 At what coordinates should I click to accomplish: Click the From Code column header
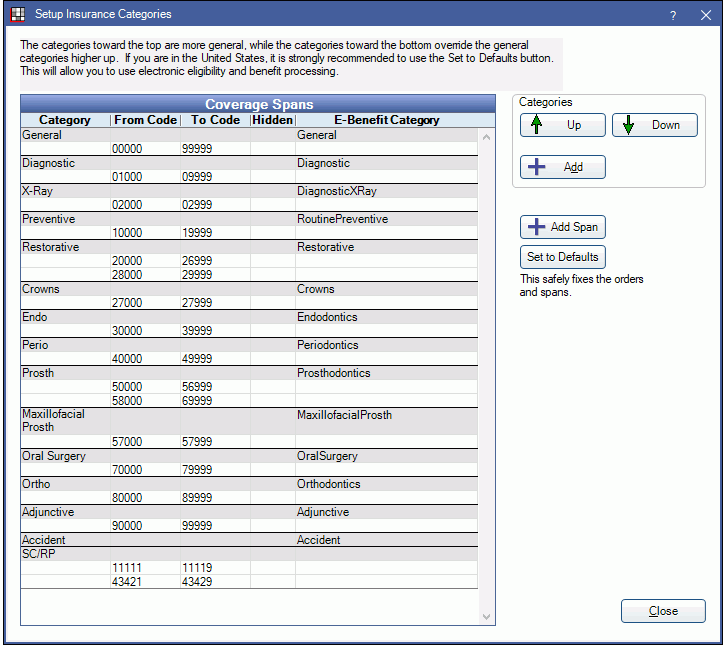click(145, 120)
